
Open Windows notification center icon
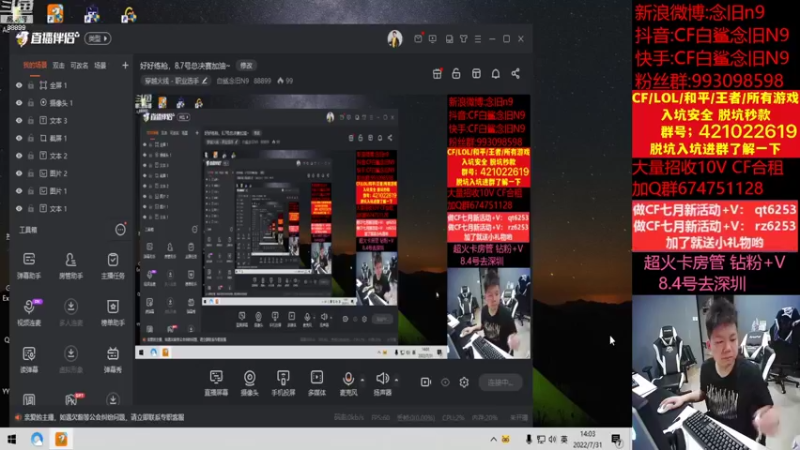616,439
